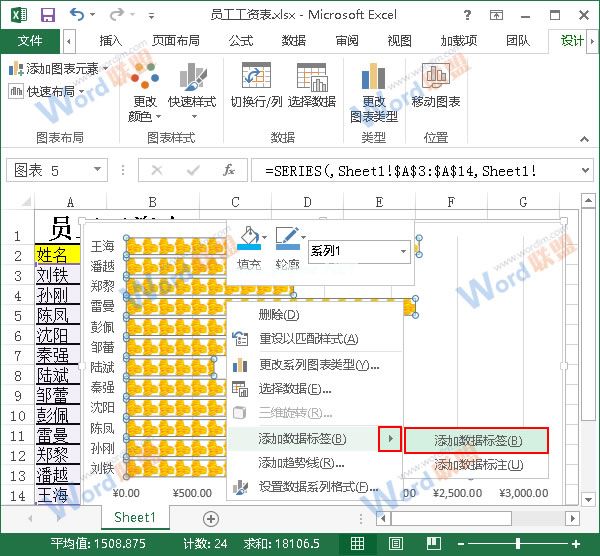Image resolution: width=600 pixels, height=556 pixels.
Task: Click the Name Box showing 图表 5
Action: point(60,171)
